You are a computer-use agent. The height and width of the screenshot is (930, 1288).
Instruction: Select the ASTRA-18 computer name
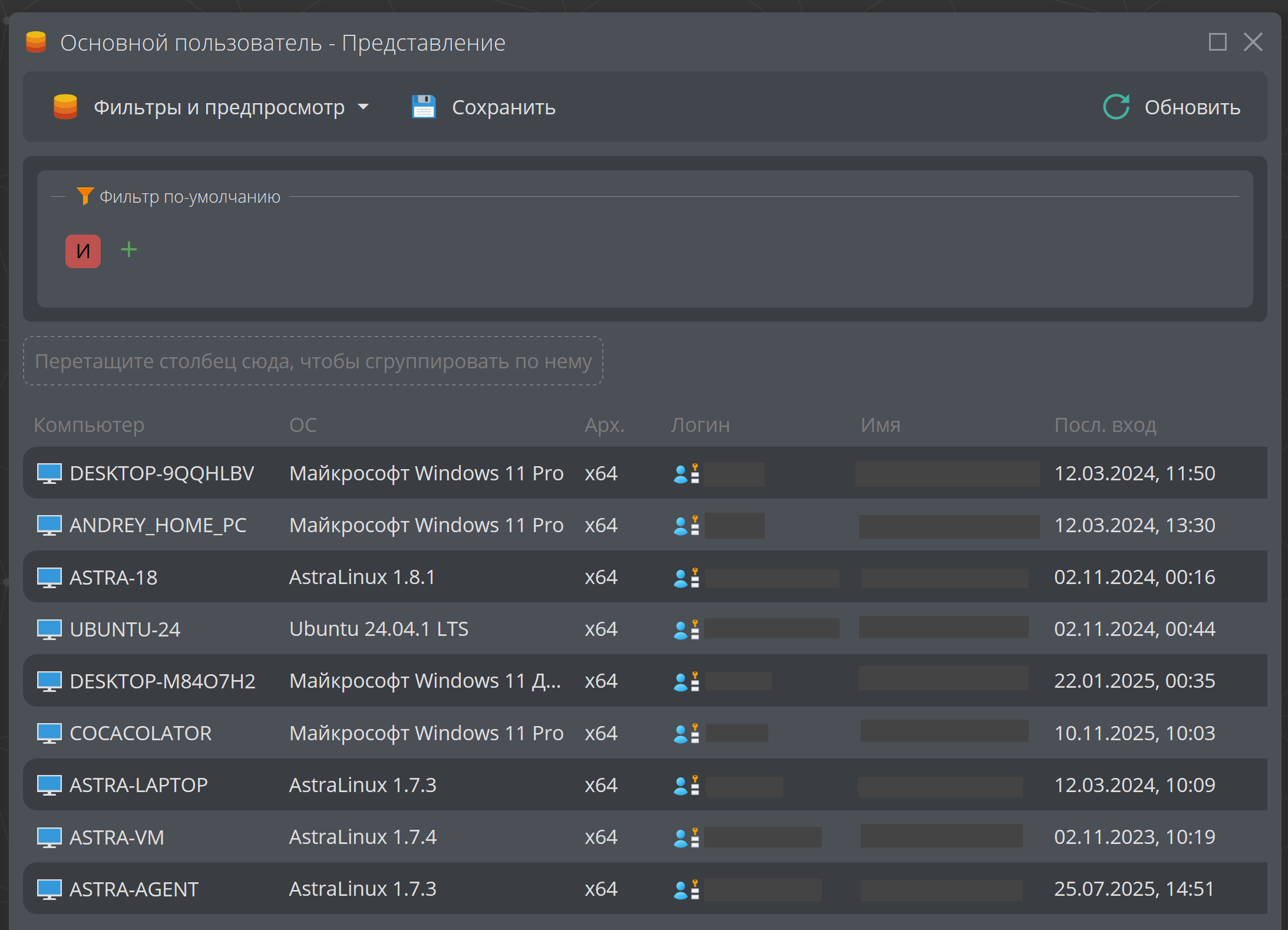(x=114, y=578)
